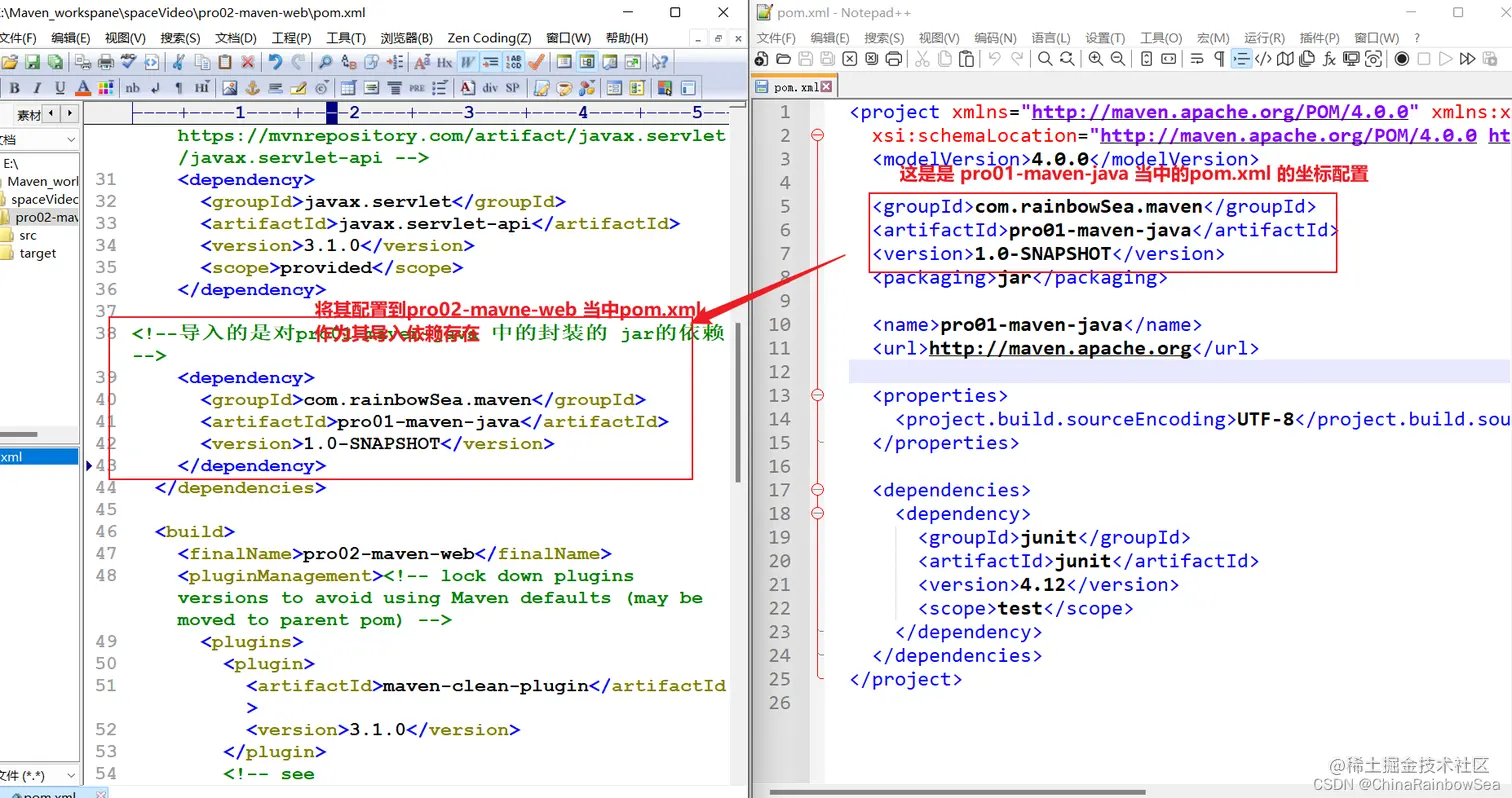Open 工程(P) menu in EditPlus
This screenshot has height=798, width=1512.
tap(291, 38)
